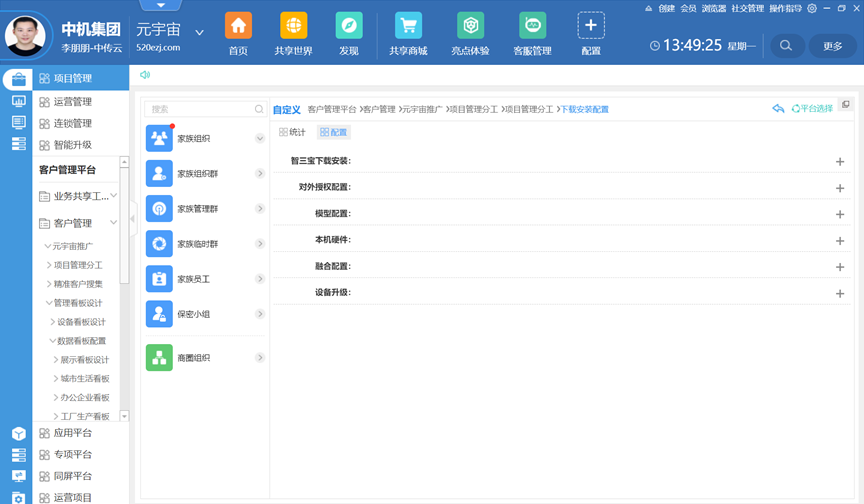
Task: Click the 平台选择 link
Action: click(811, 109)
